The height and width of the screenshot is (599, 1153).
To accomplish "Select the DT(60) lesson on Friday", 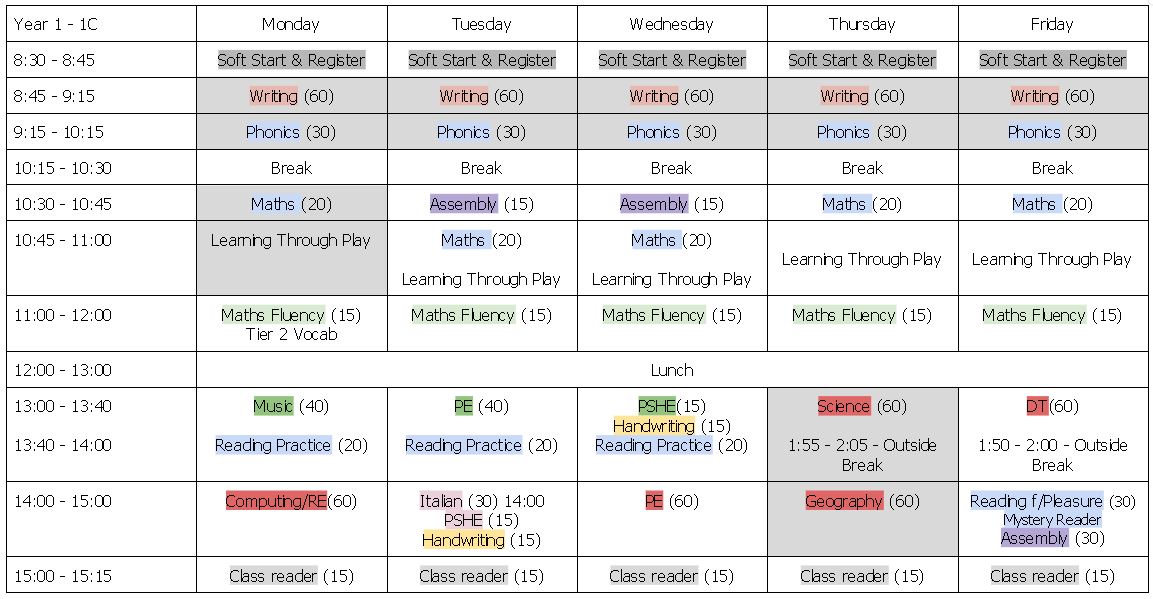I will pos(1052,406).
